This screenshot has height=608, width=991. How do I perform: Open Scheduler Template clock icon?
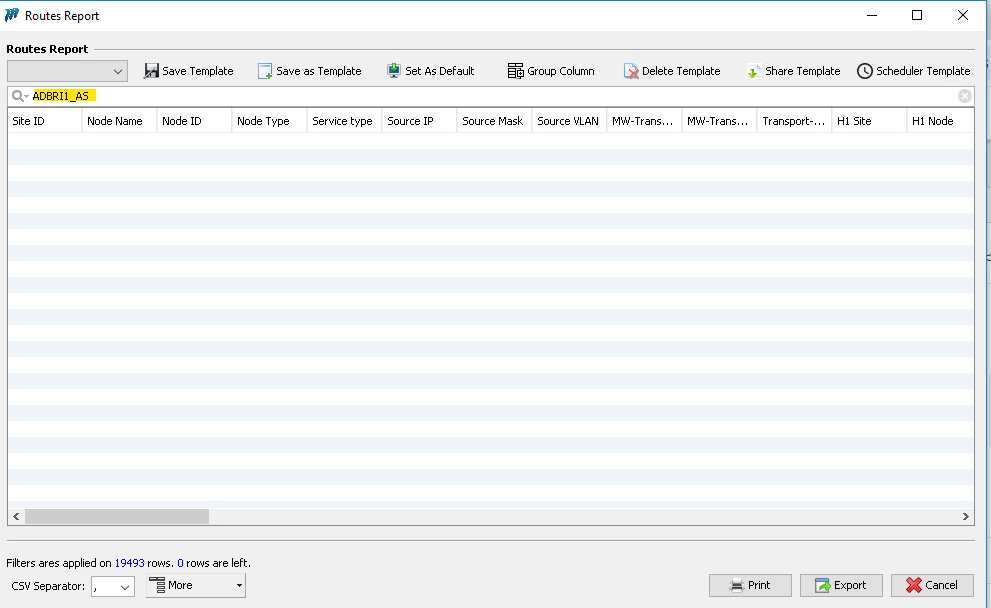tap(864, 71)
